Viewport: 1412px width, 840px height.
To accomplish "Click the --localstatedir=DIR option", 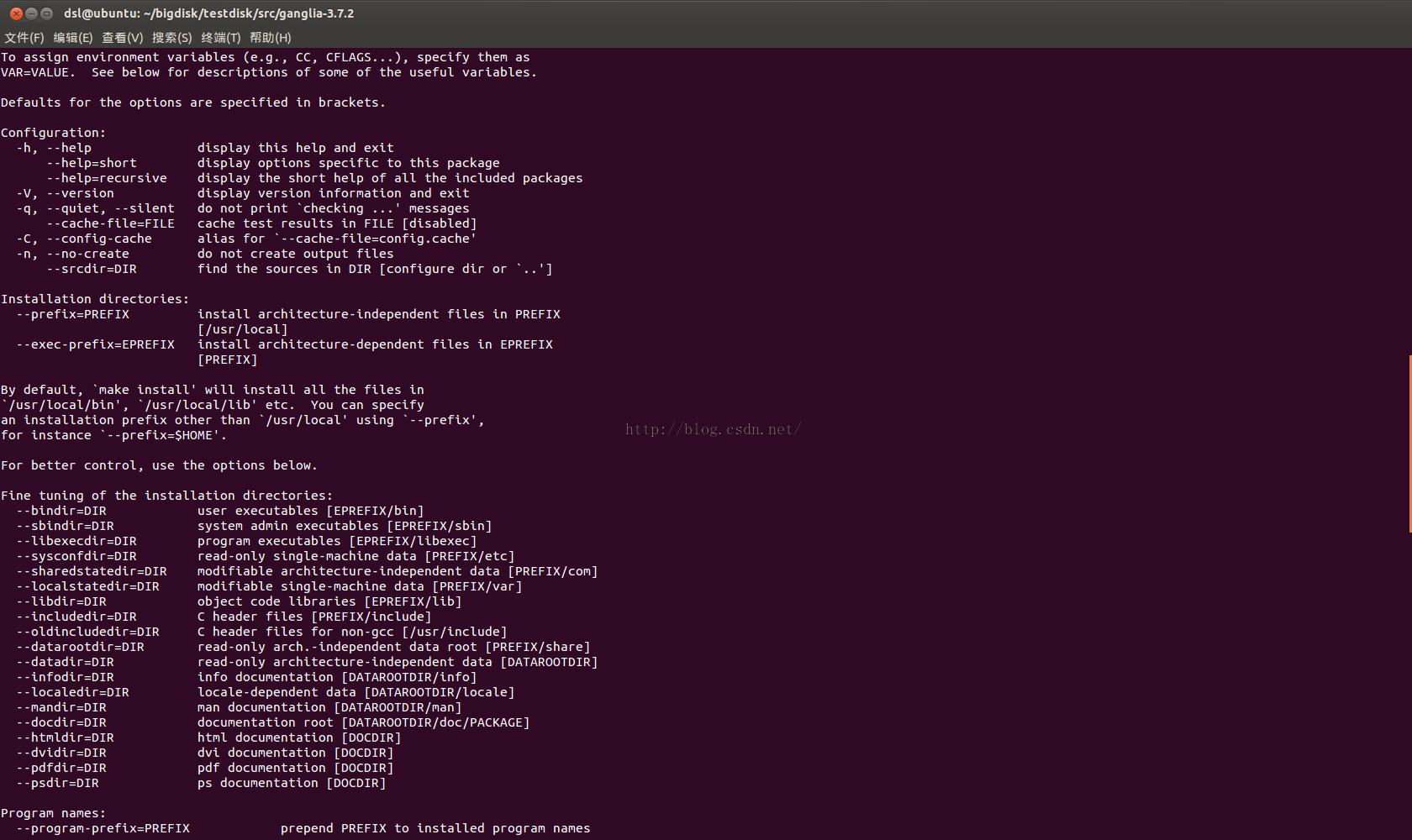I will click(87, 586).
